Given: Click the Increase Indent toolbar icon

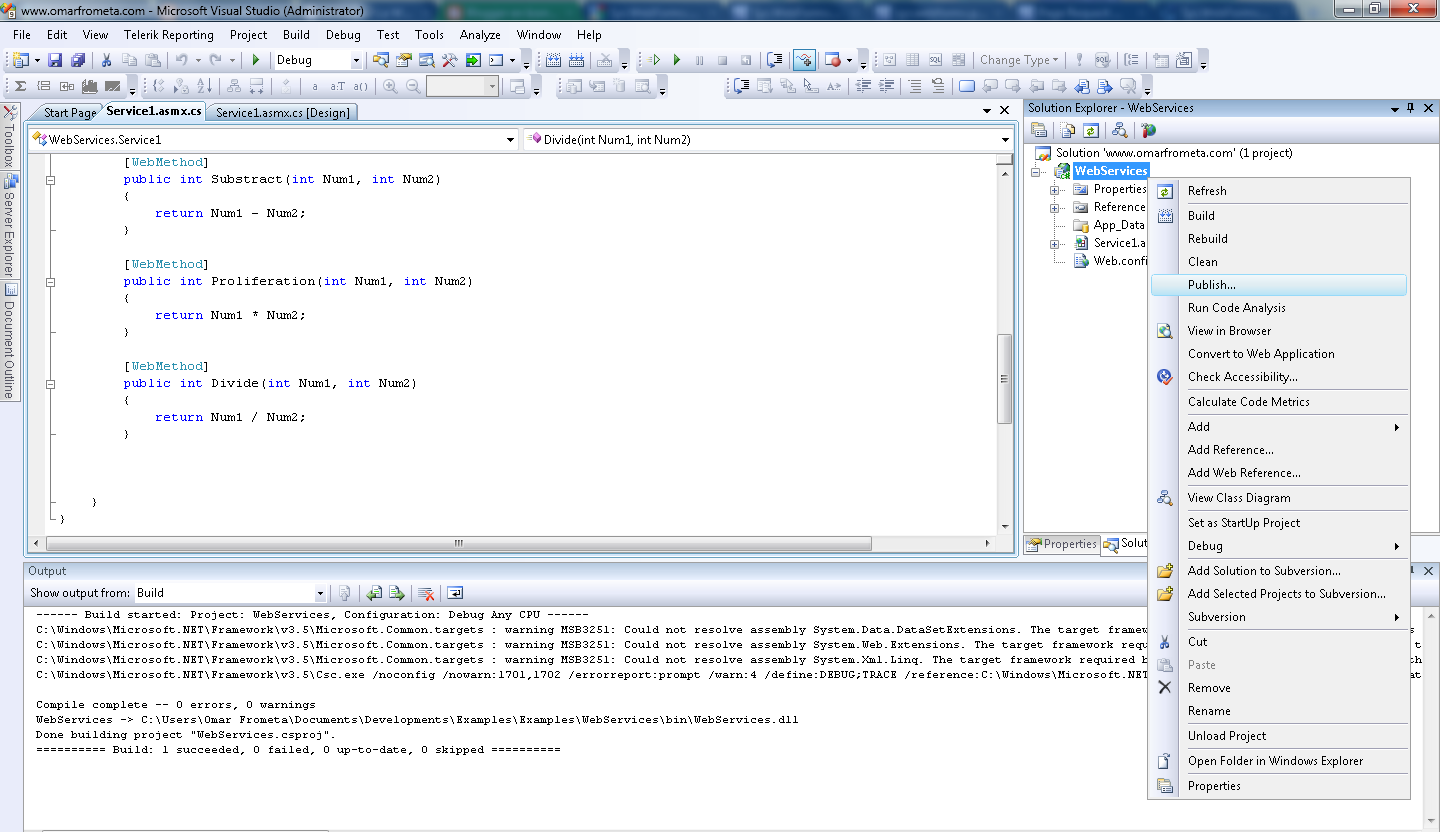Looking at the screenshot, I should click(x=885, y=87).
